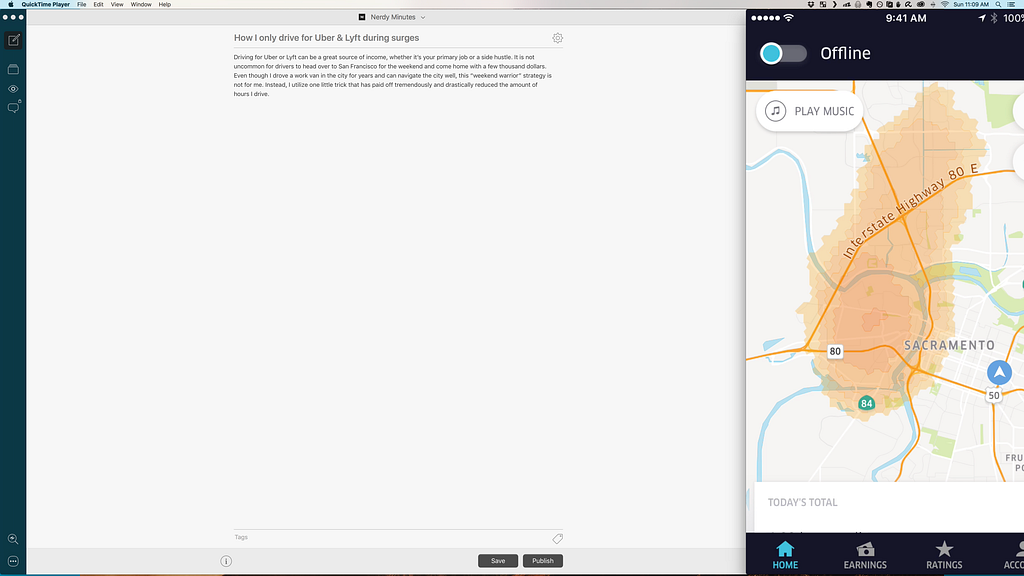Open the three-dots more options icon
1024x576 pixels.
(13, 561)
